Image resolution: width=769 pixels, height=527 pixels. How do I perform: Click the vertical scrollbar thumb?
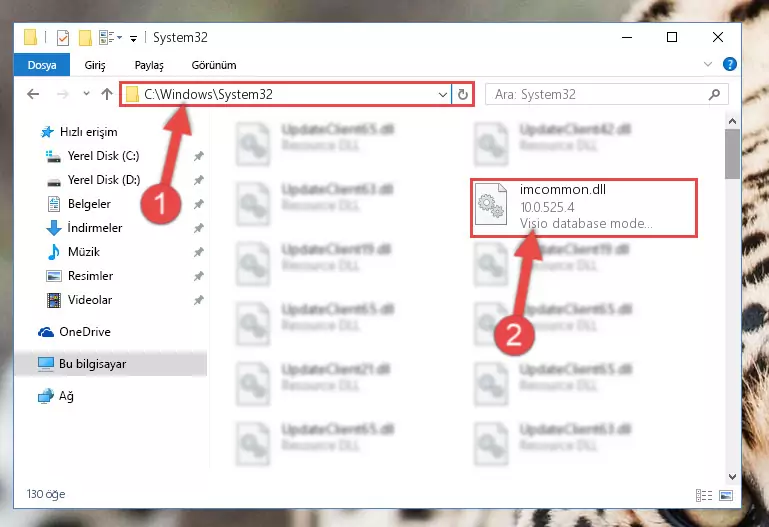(x=732, y=154)
